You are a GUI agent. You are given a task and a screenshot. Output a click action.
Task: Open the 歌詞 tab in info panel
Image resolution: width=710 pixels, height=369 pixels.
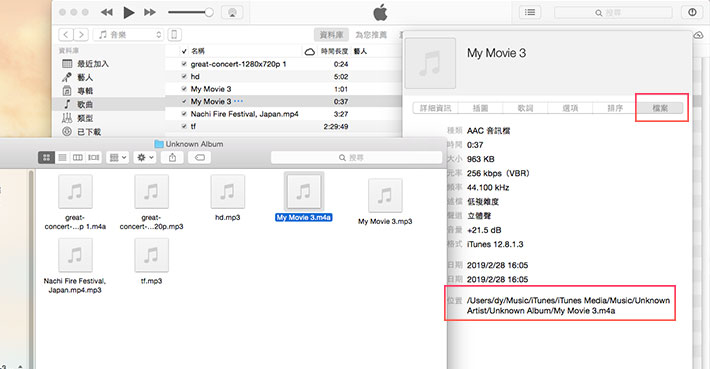525,108
